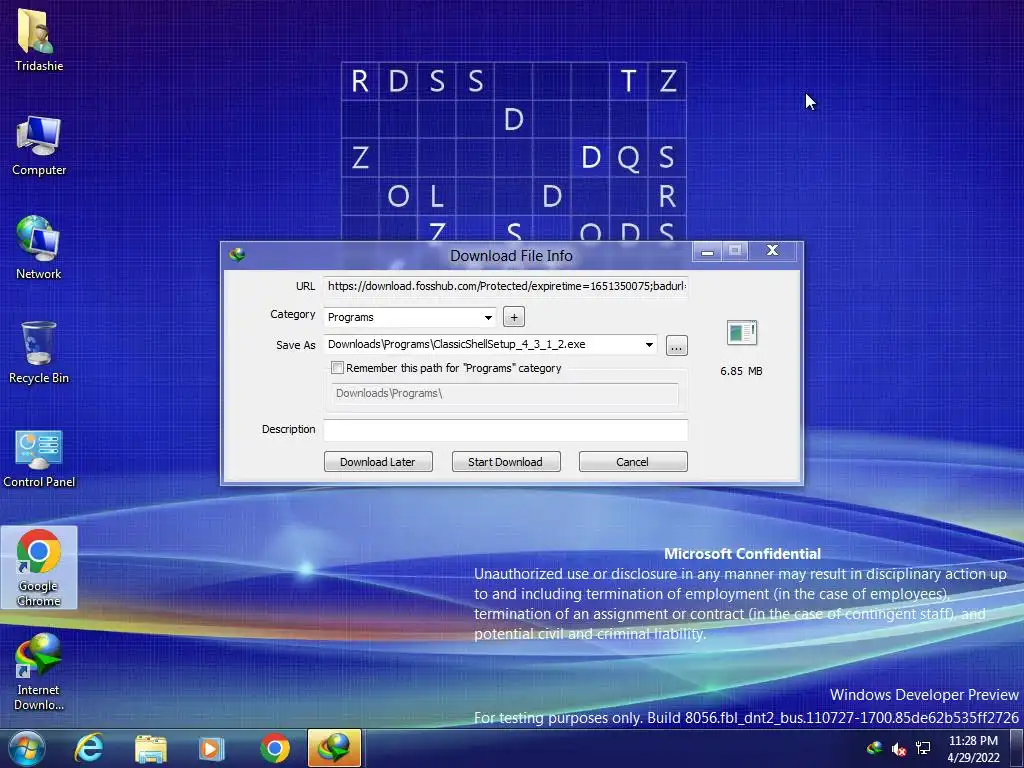Open Chrome from the taskbar

pos(274,748)
